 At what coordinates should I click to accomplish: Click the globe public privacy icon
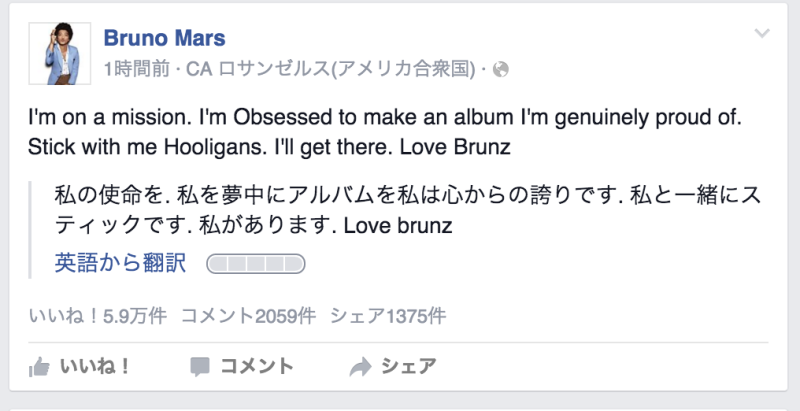(502, 70)
